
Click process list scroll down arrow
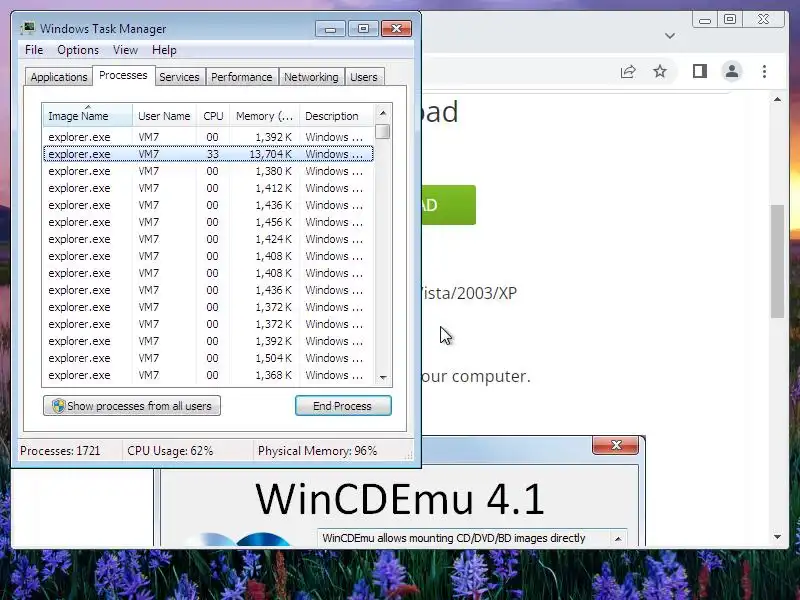click(x=383, y=378)
